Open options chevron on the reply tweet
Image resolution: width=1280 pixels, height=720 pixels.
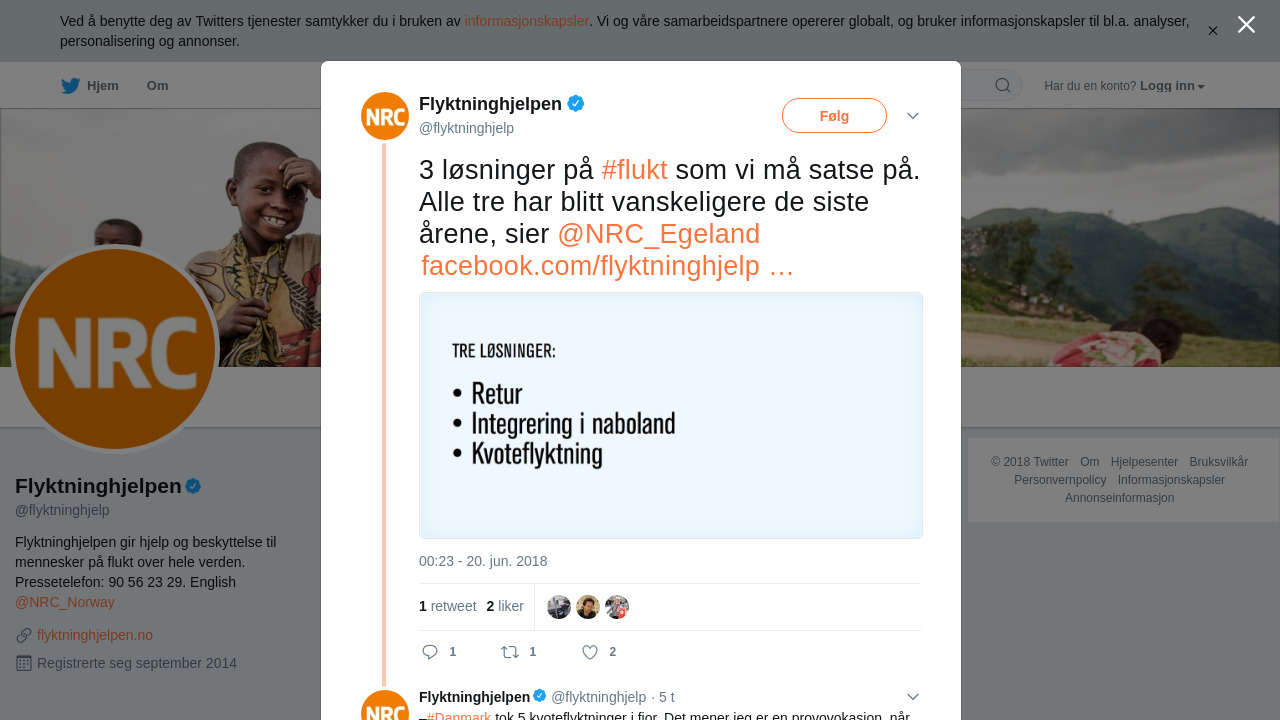click(x=913, y=697)
